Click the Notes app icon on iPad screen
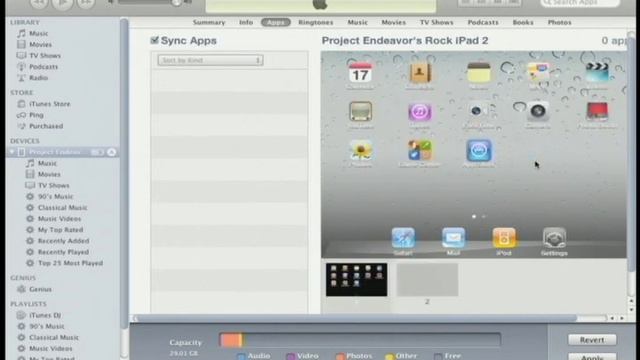This screenshot has width=640, height=360. (x=479, y=73)
